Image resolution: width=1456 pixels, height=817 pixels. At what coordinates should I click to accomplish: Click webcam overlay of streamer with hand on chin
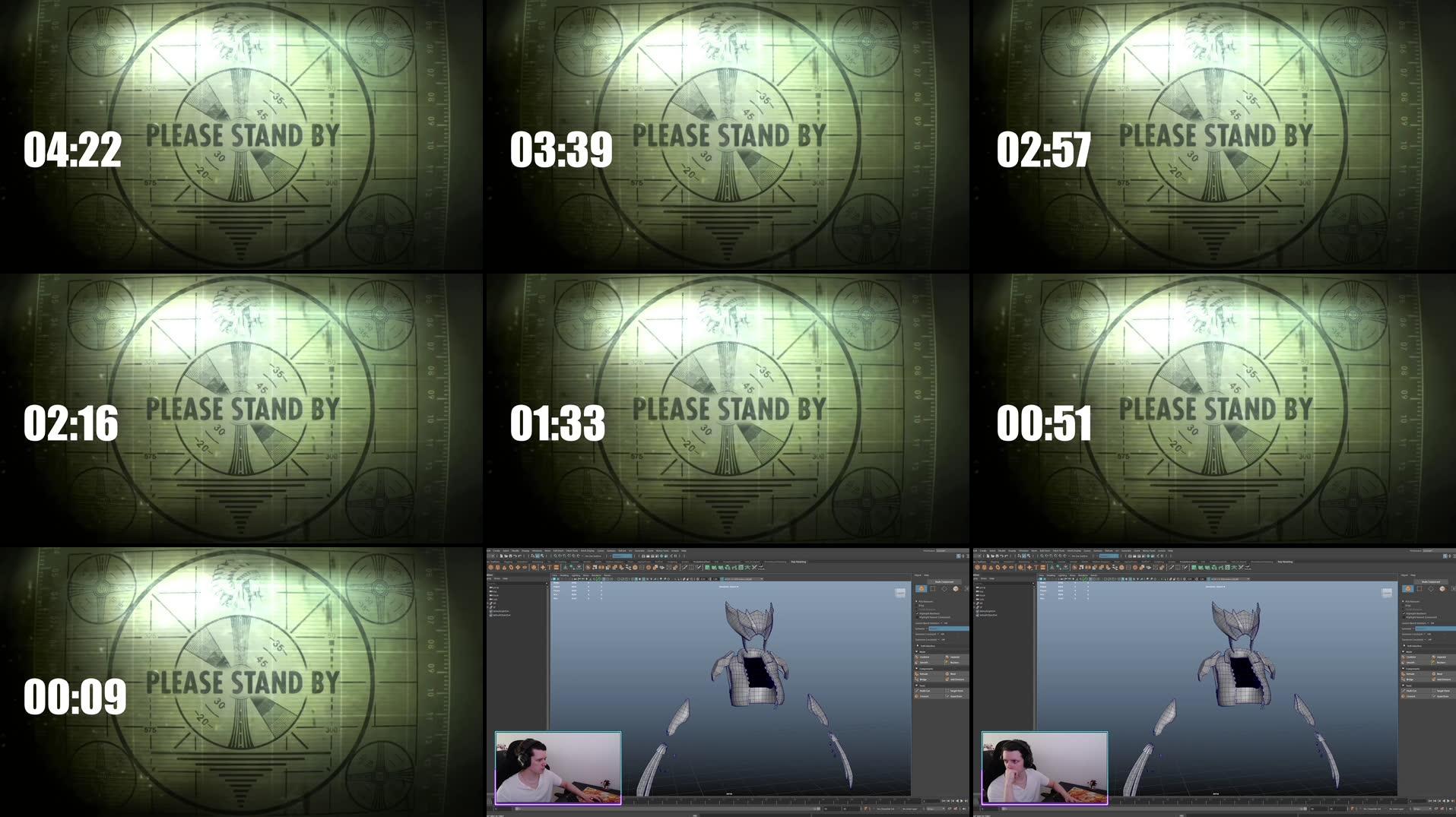1045,768
